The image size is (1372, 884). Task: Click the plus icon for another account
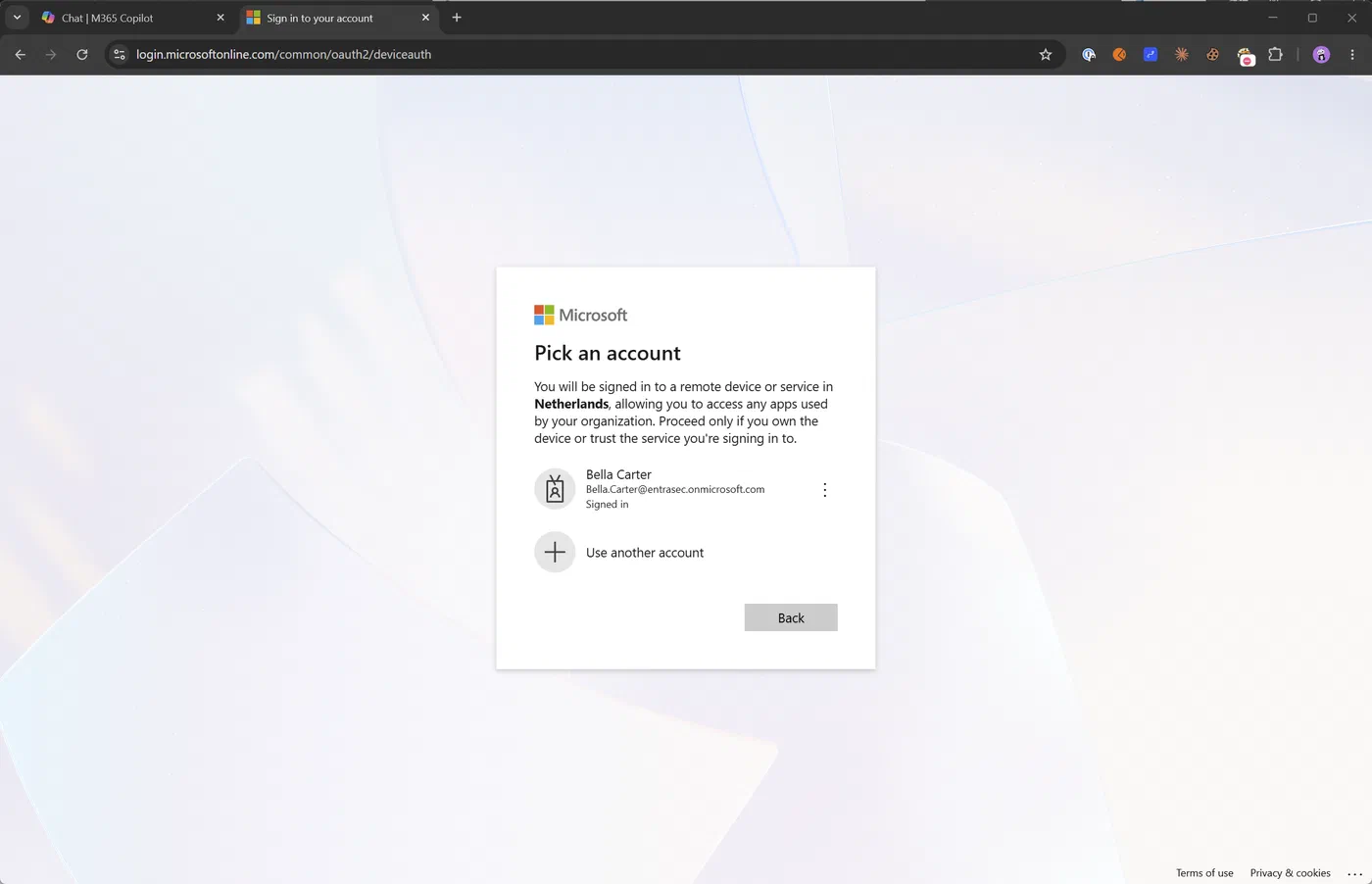point(555,553)
